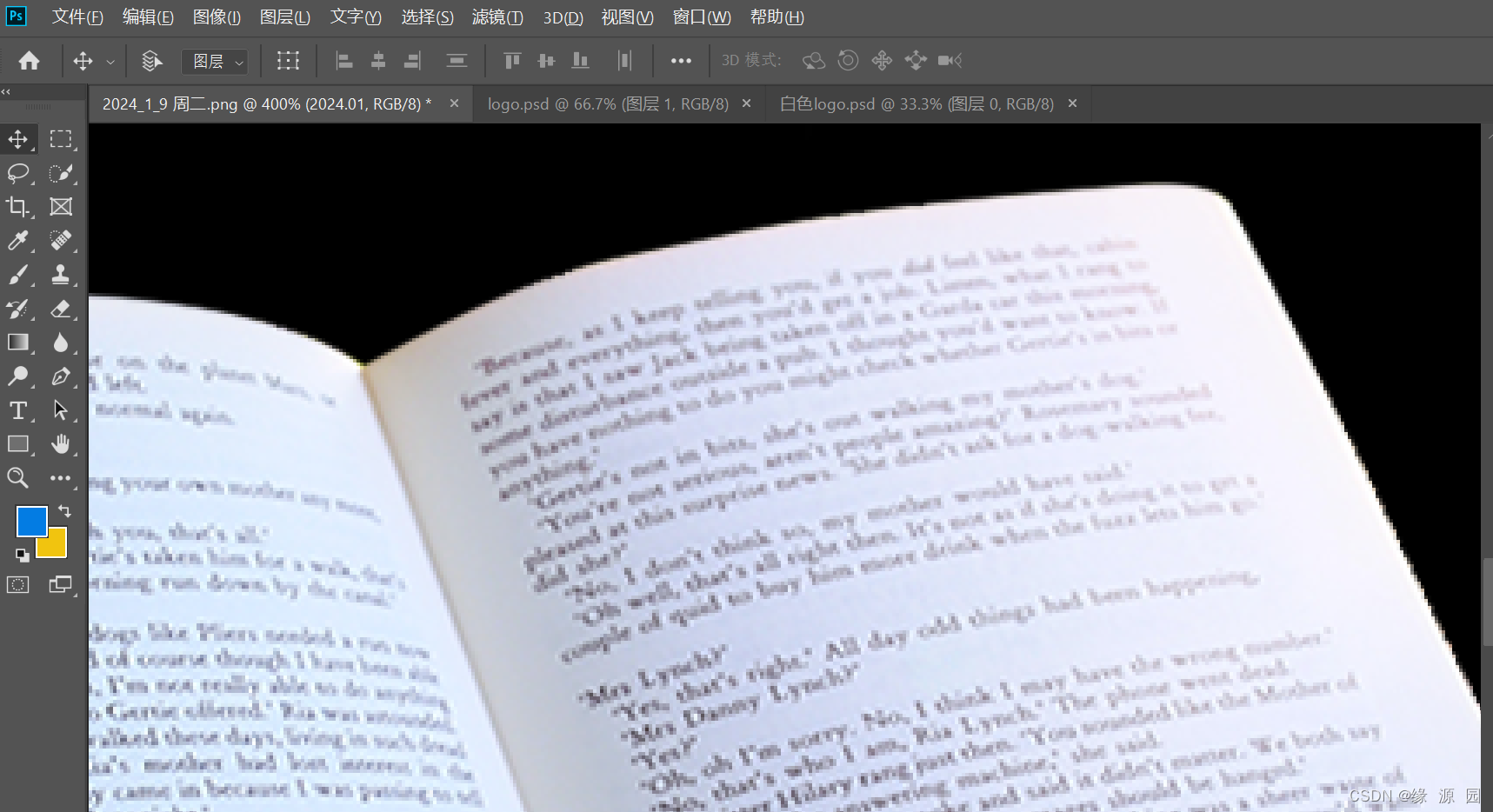This screenshot has height=812, width=1493.
Task: Open more align and distribute options
Action: coord(681,61)
